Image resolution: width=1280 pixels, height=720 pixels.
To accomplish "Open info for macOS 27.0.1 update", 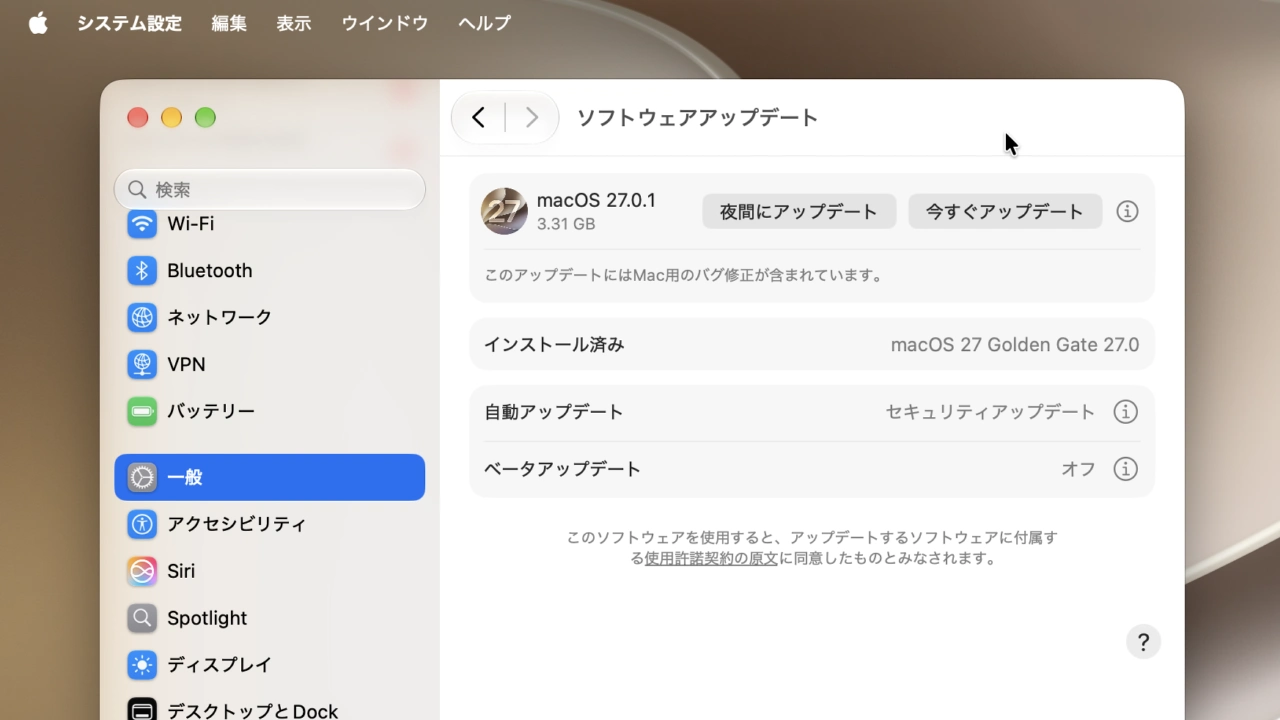I will [x=1127, y=211].
